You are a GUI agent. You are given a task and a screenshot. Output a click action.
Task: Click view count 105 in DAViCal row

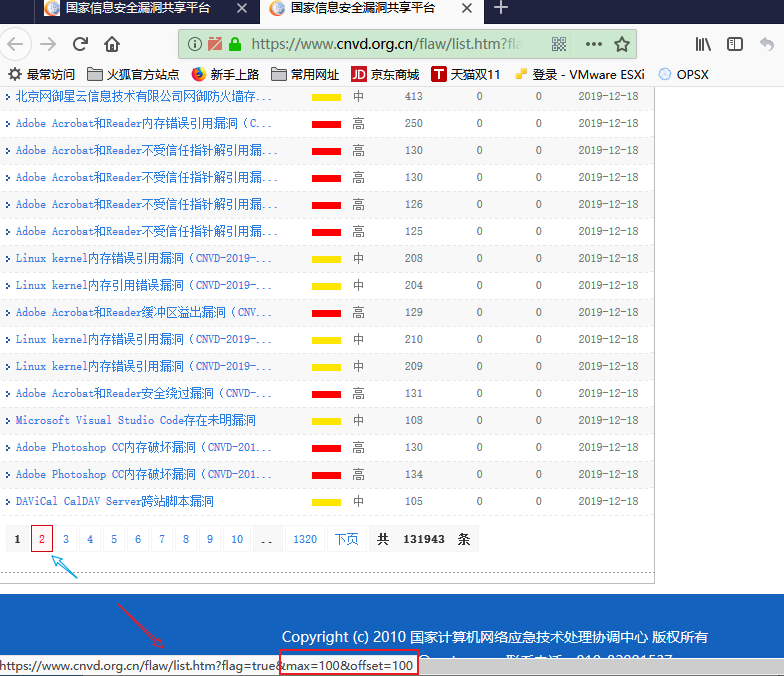tap(414, 502)
